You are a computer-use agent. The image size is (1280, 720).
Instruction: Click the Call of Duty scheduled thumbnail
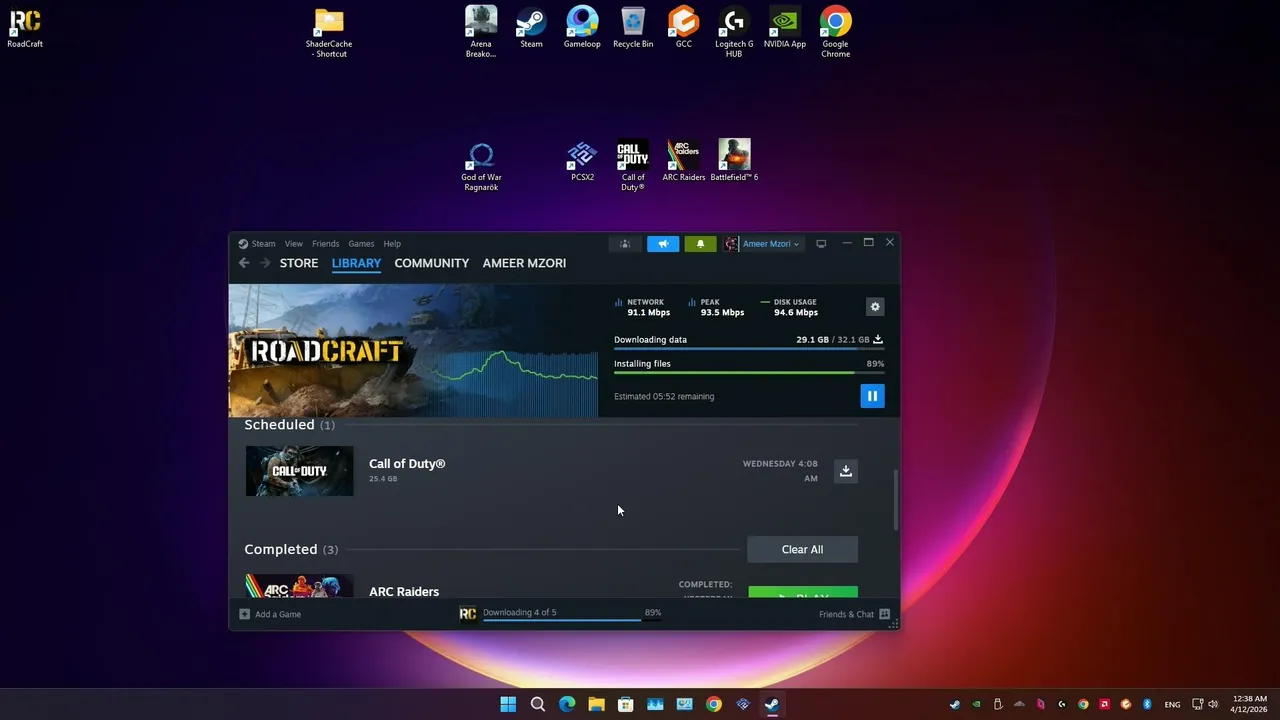coord(299,471)
